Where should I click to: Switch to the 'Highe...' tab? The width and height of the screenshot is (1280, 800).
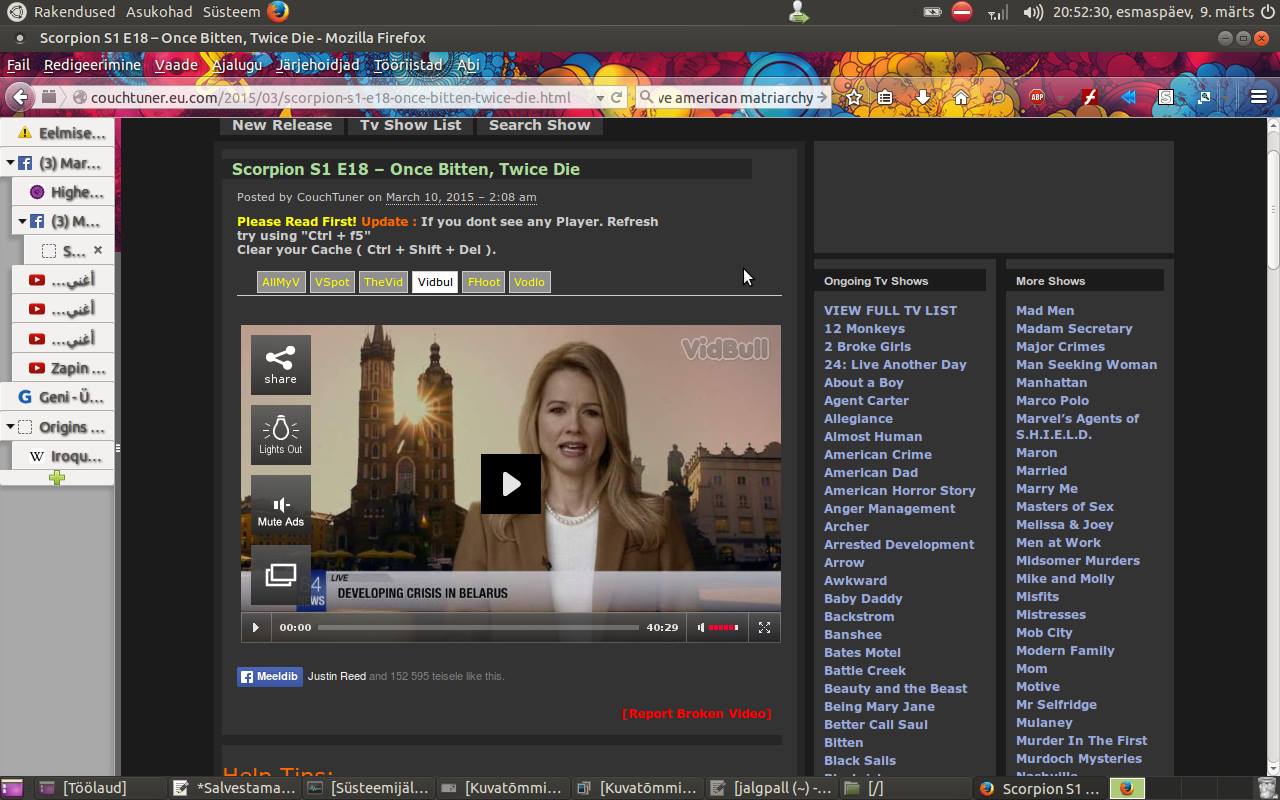(x=63, y=192)
